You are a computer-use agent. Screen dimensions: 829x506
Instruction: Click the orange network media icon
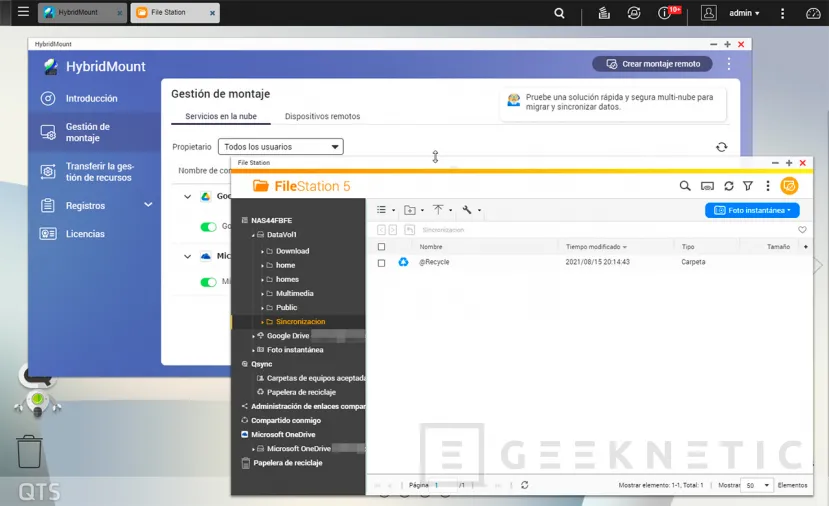tap(789, 186)
